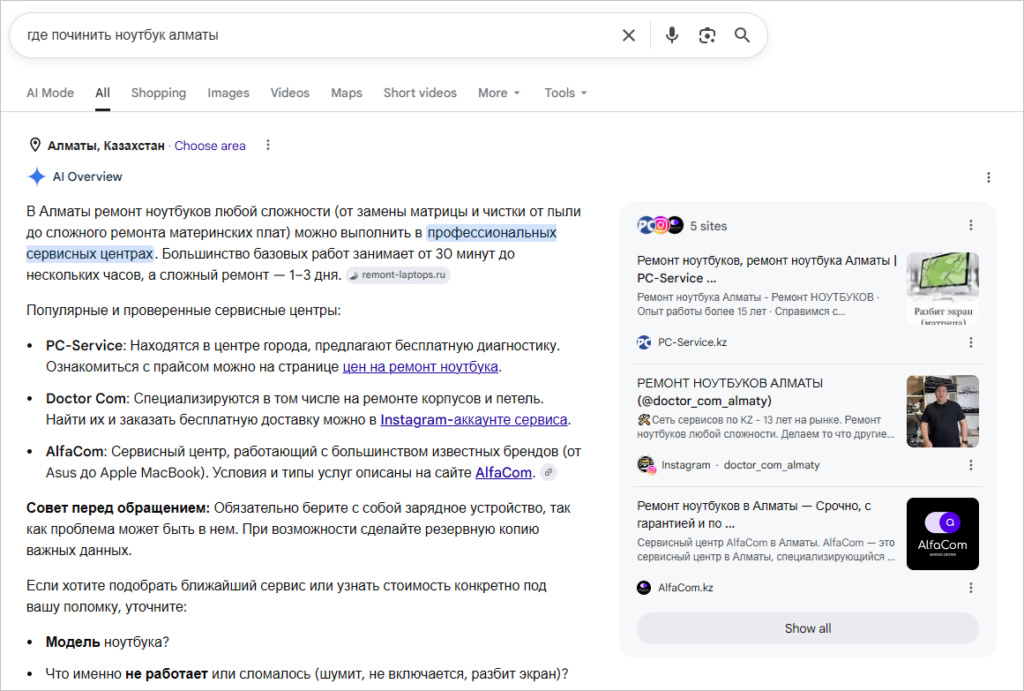1024x691 pixels.
Task: Click the Show all button
Action: coord(808,628)
